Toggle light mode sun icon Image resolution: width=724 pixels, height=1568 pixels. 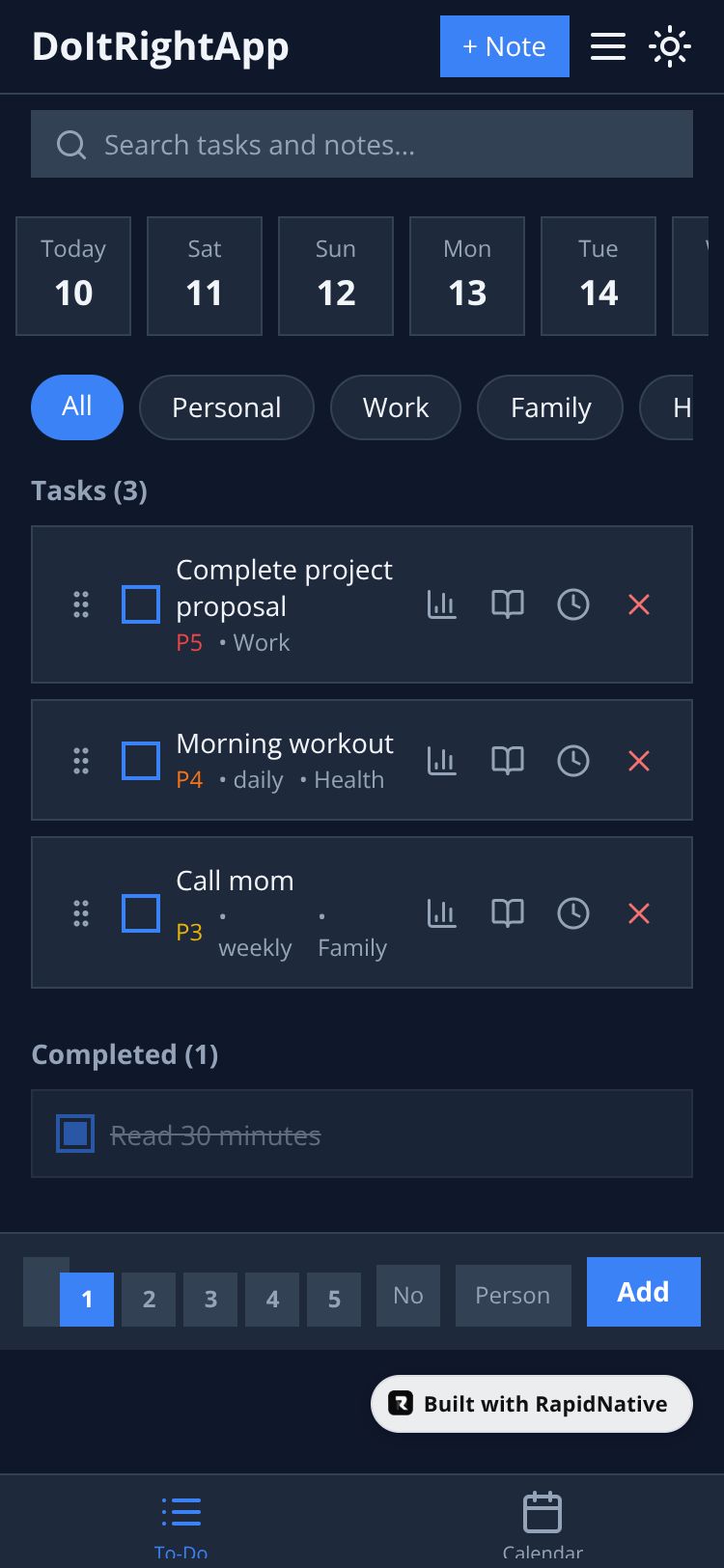click(669, 46)
